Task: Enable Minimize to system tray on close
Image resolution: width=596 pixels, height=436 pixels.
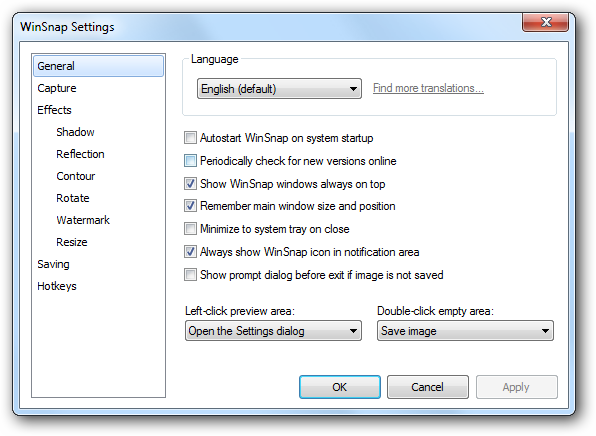Action: tap(190, 229)
